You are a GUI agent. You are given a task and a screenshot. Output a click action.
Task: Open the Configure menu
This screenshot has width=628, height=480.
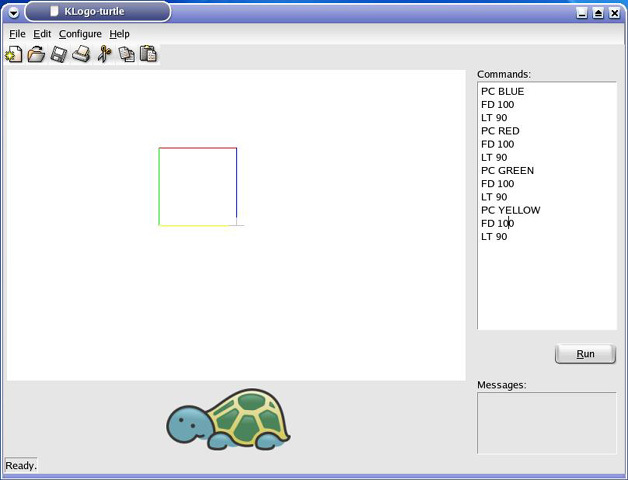[80, 34]
